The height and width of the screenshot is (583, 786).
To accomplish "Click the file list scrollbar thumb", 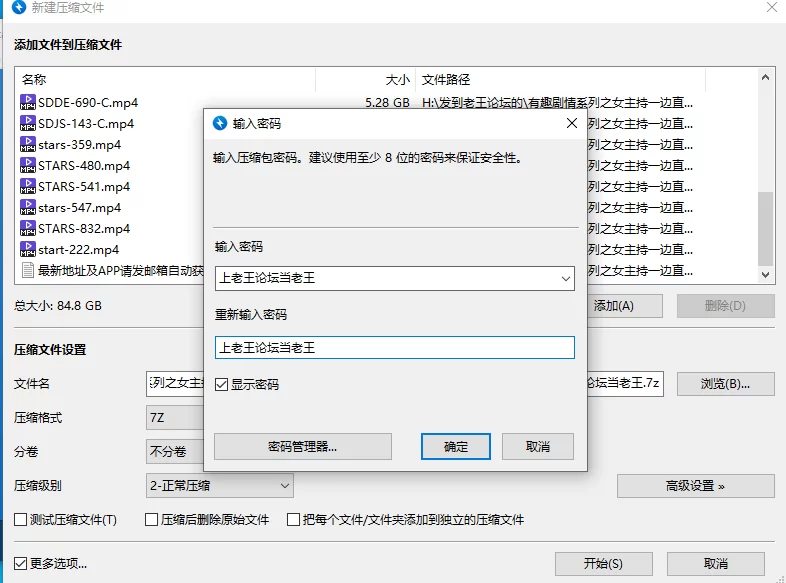I will (x=765, y=229).
